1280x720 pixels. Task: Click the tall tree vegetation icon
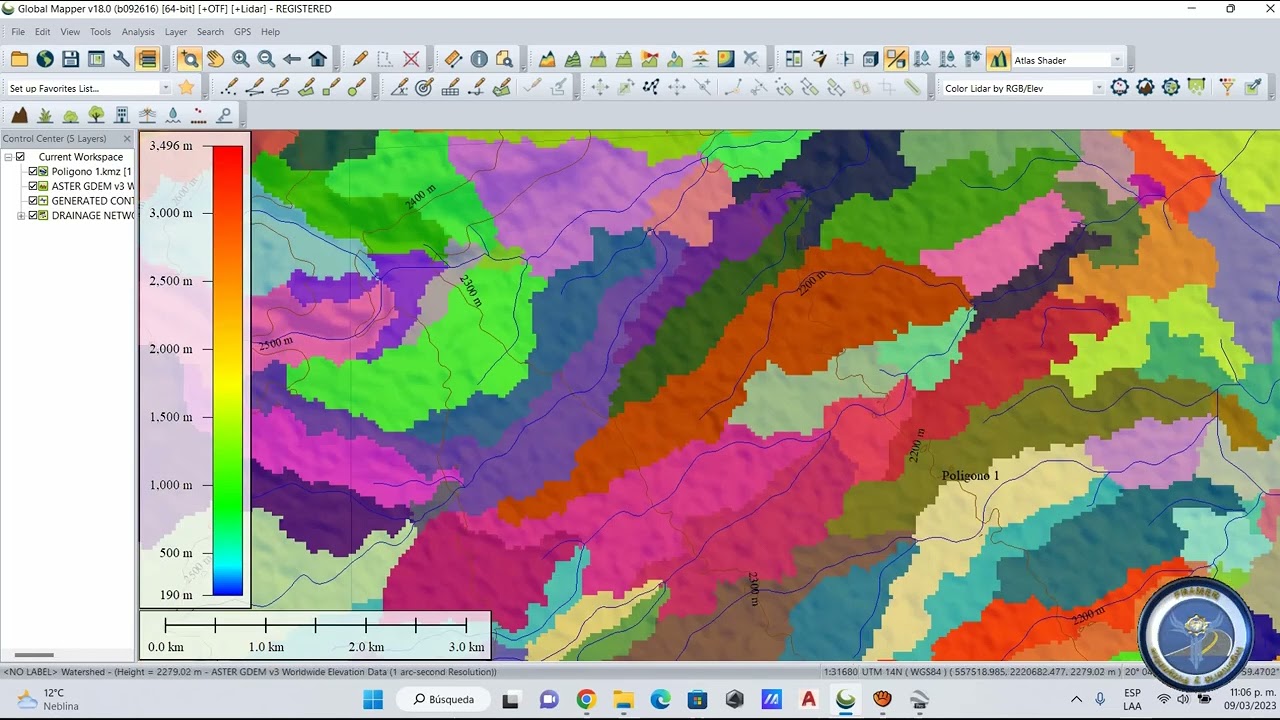point(96,116)
